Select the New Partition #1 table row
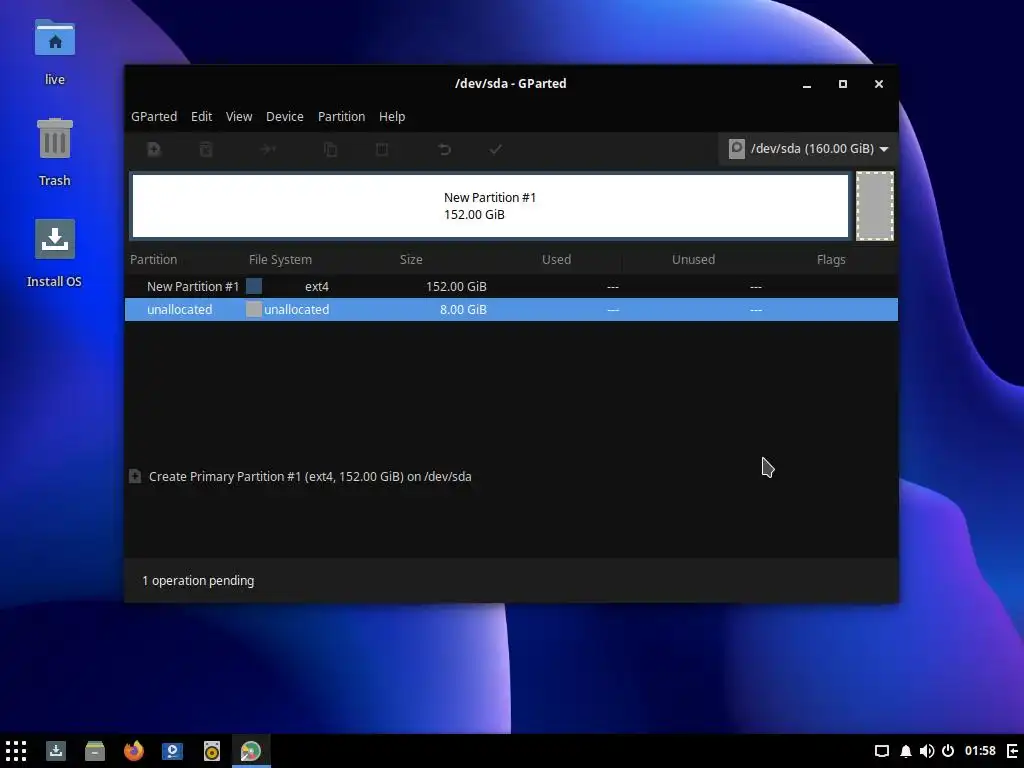The image size is (1024, 768). [511, 286]
